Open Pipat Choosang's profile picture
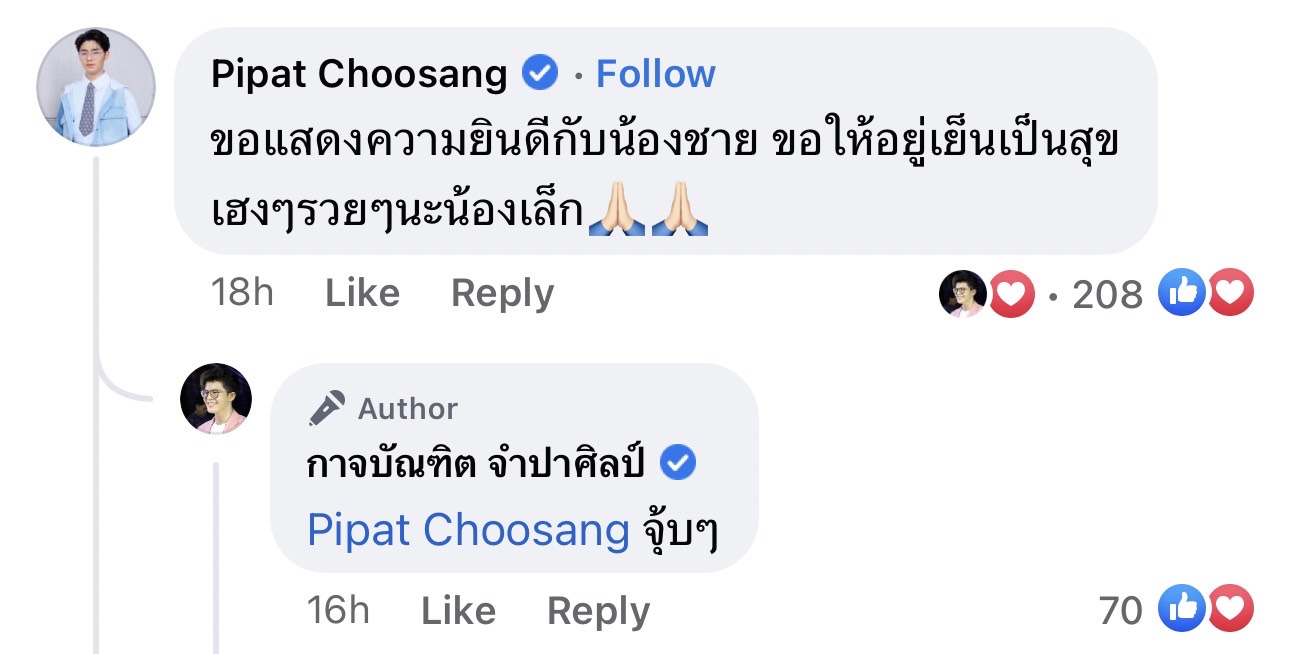Viewport: 1290px width, 654px height. pos(96,87)
